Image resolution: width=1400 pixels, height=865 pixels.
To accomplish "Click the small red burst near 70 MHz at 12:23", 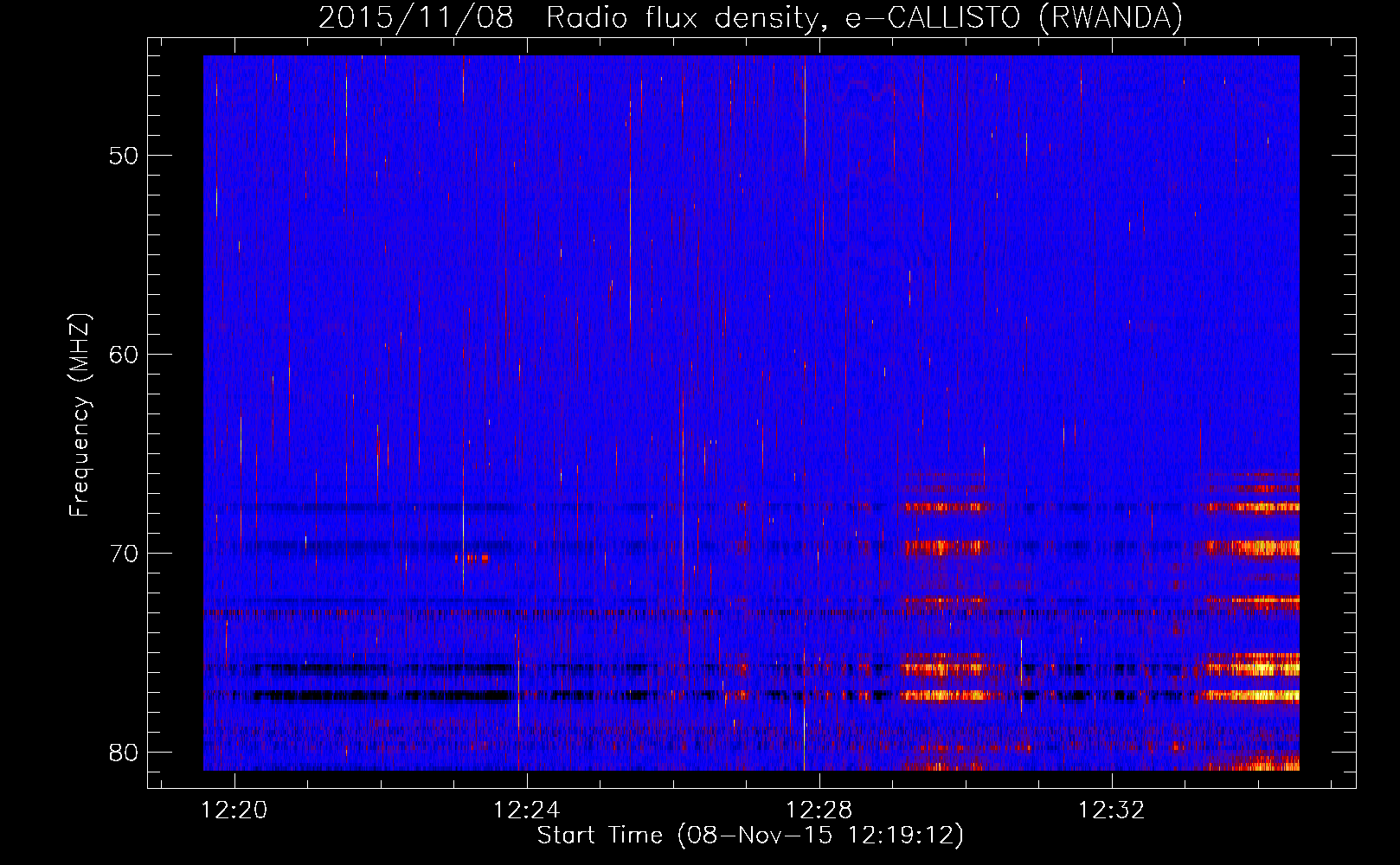I will (x=472, y=559).
